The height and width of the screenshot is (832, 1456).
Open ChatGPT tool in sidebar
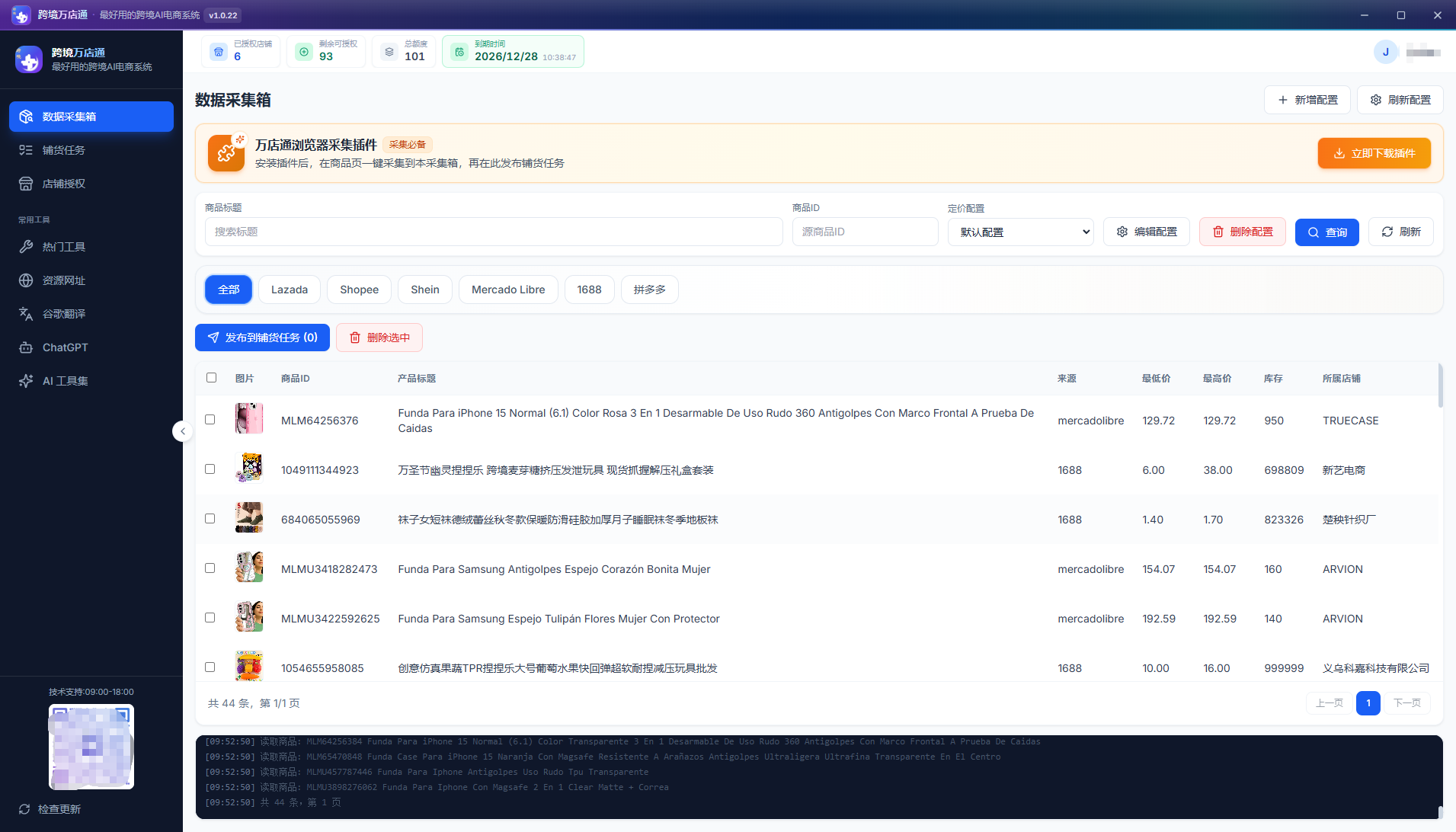click(91, 347)
